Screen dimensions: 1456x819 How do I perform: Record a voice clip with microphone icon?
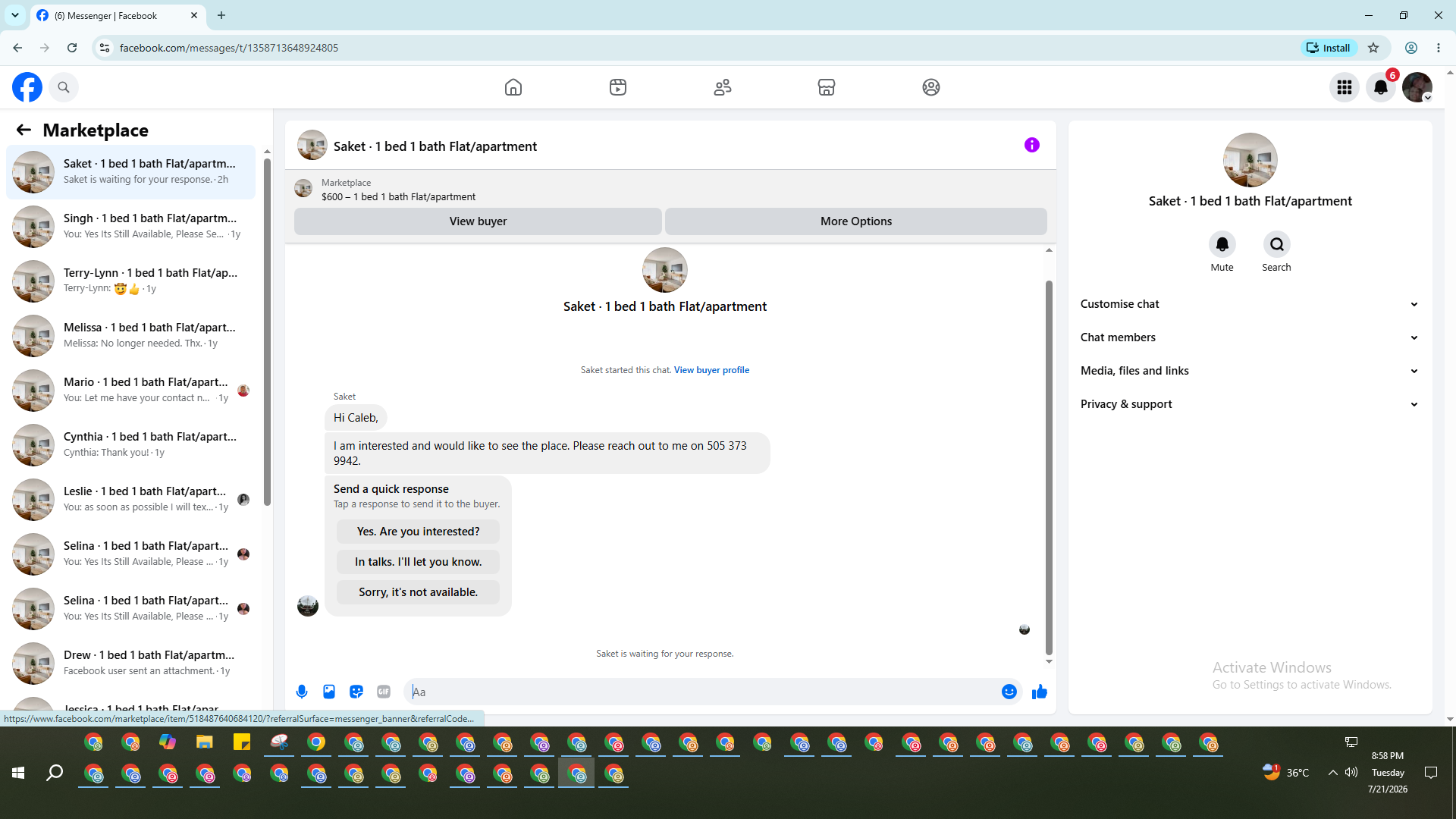tap(302, 692)
